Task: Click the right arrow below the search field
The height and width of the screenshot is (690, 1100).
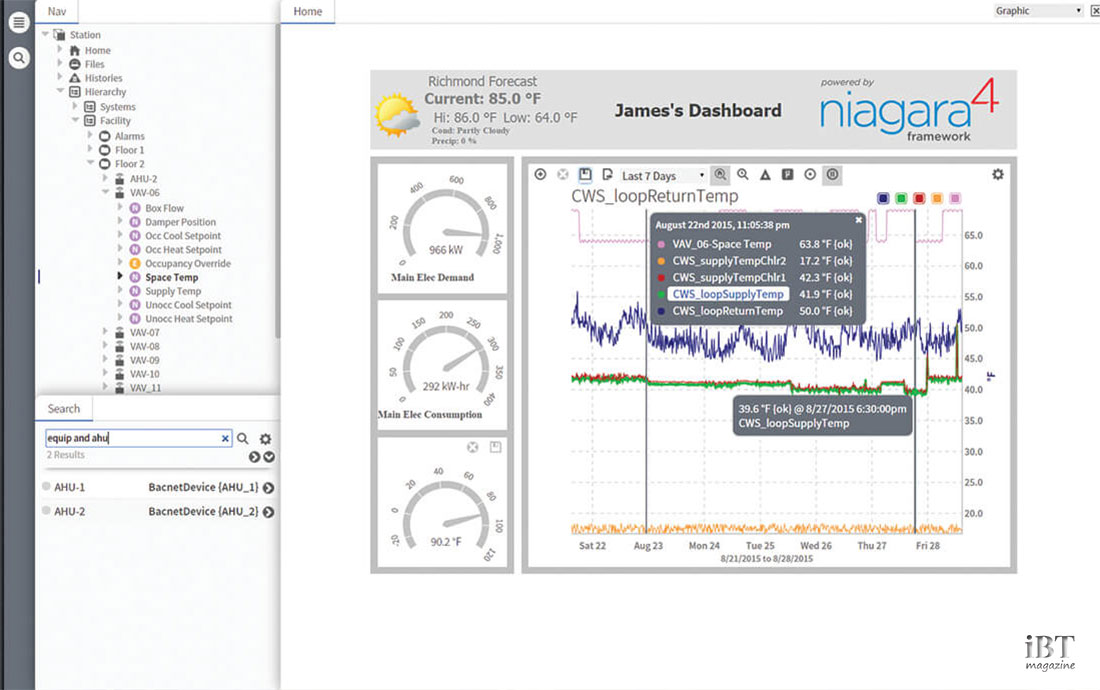Action: [254, 456]
